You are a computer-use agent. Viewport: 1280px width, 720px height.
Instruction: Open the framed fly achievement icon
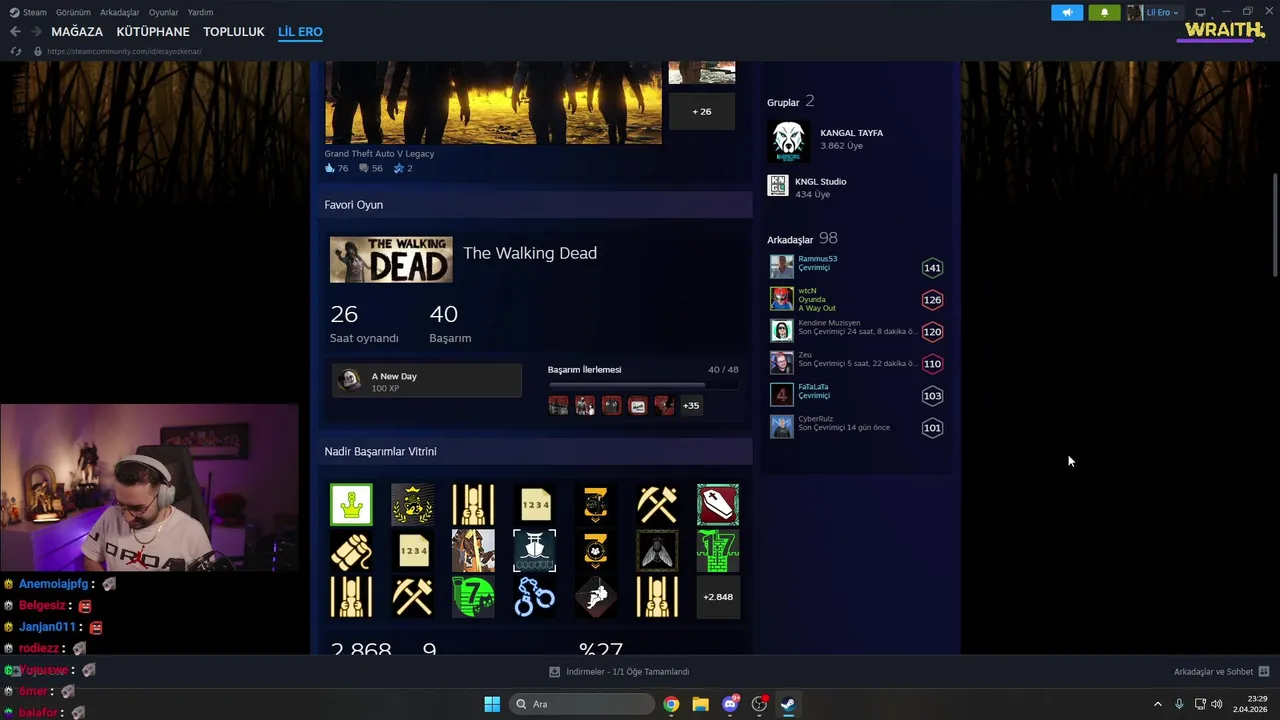pos(657,551)
